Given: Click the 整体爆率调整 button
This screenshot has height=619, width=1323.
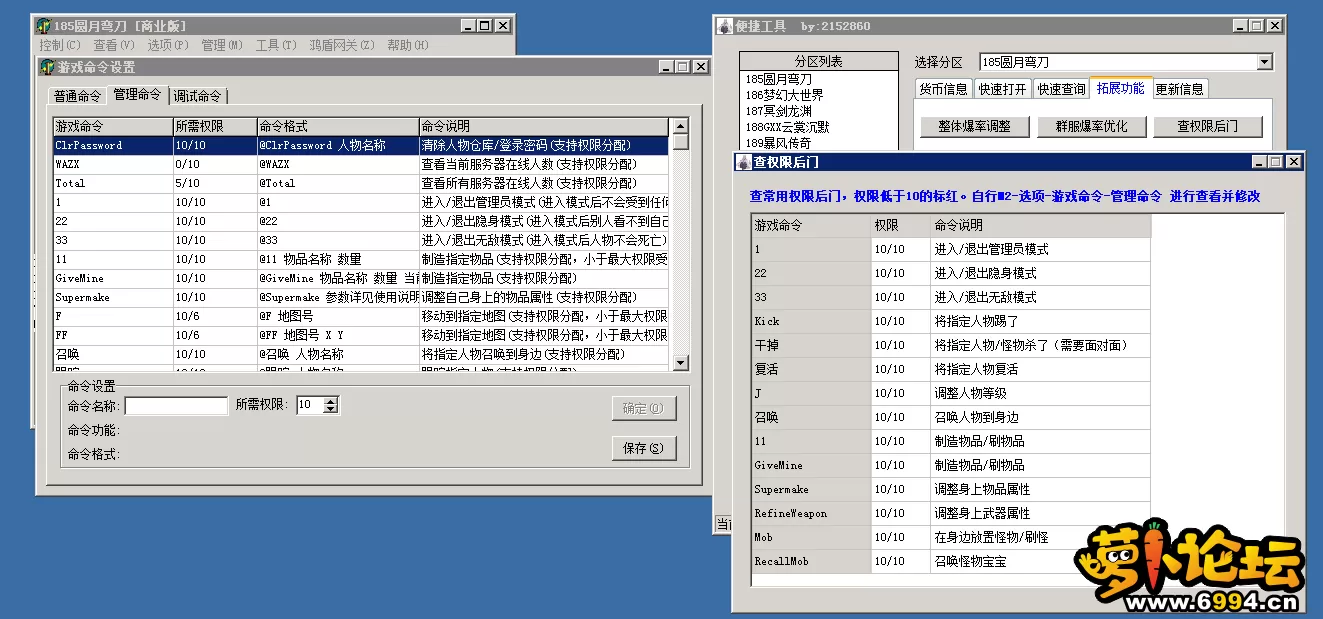Looking at the screenshot, I should point(974,126).
